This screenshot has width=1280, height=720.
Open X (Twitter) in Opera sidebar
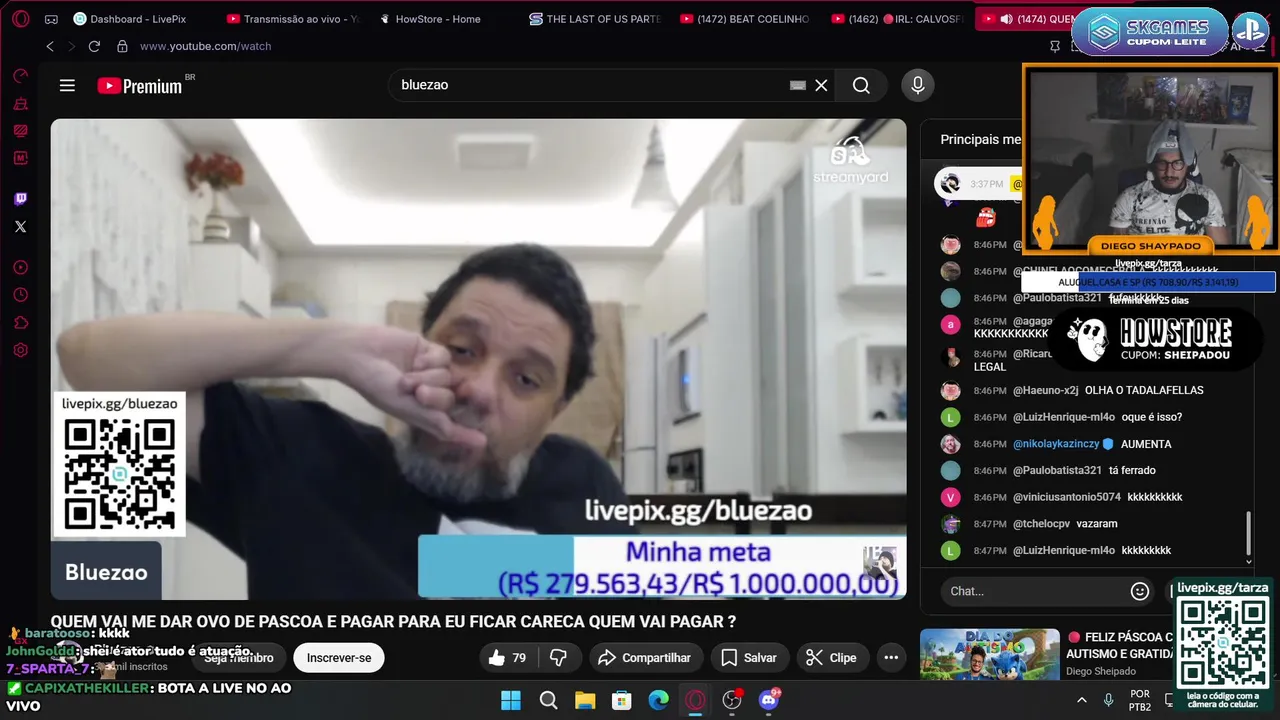(20, 227)
